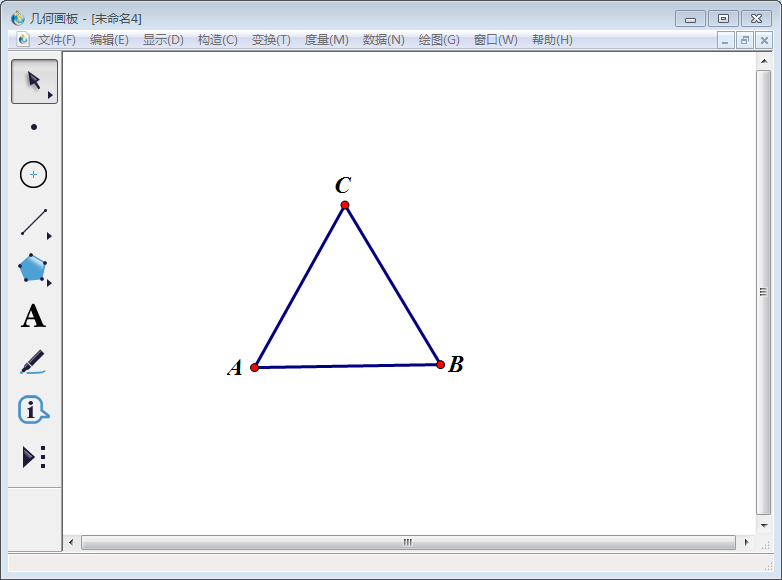This screenshot has width=782, height=580.
Task: Open the 编辑(E) menu
Action: coord(109,40)
